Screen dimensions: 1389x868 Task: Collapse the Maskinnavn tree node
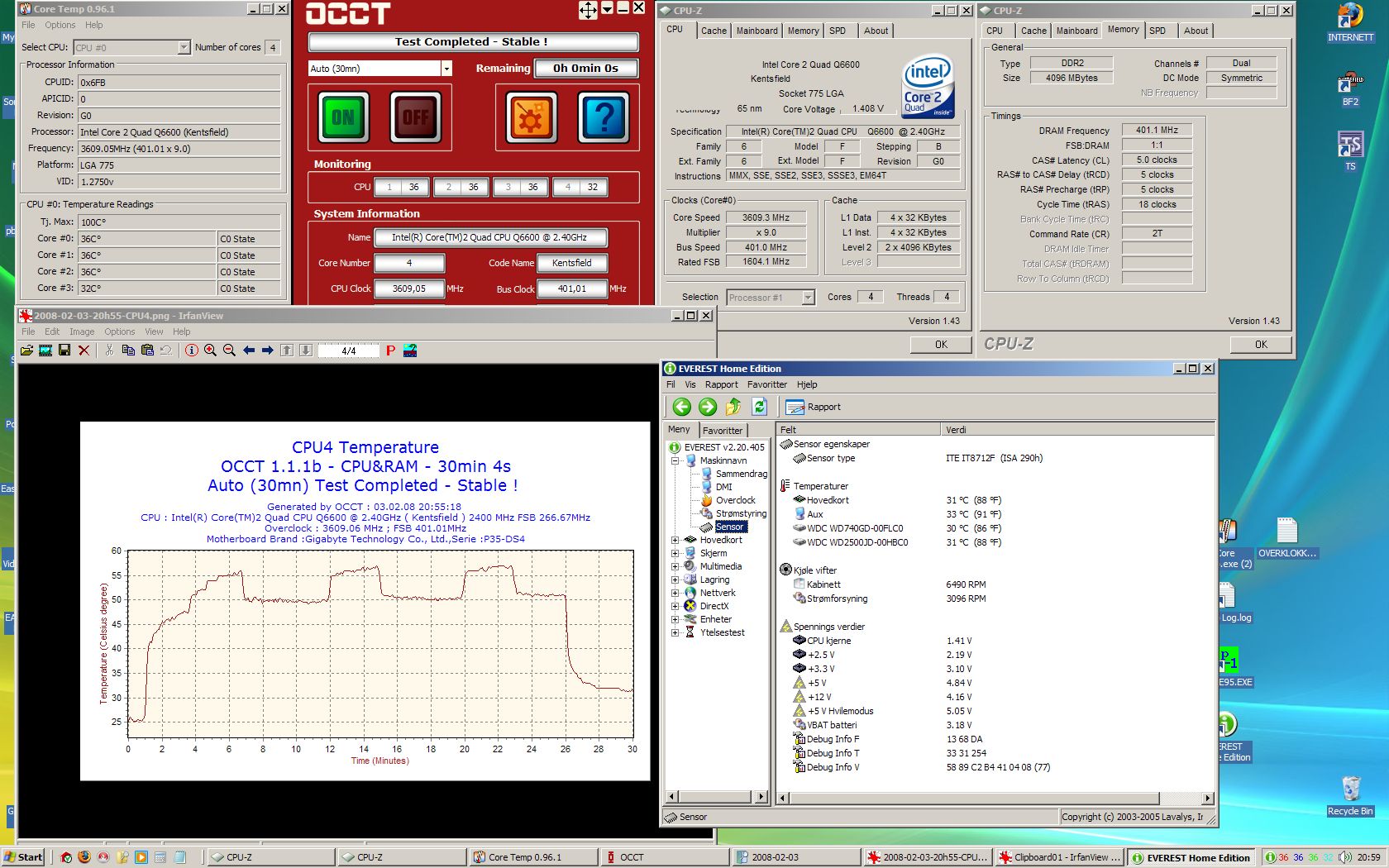675,460
